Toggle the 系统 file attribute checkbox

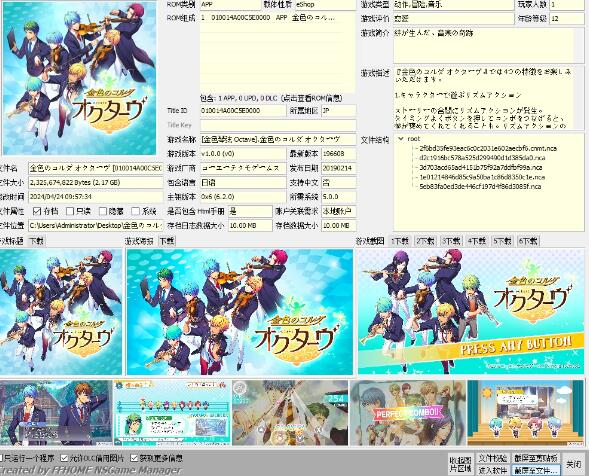[x=136, y=211]
